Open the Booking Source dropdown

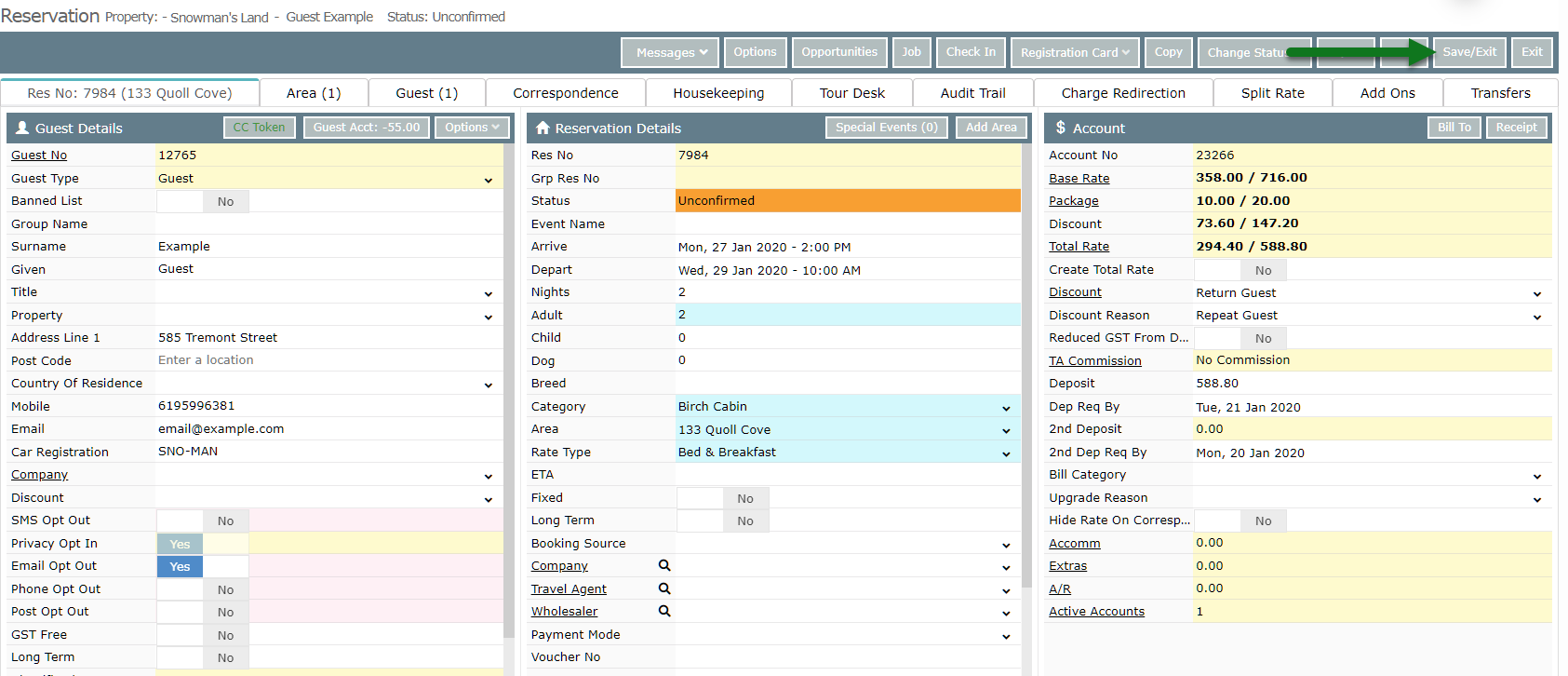pos(848,544)
